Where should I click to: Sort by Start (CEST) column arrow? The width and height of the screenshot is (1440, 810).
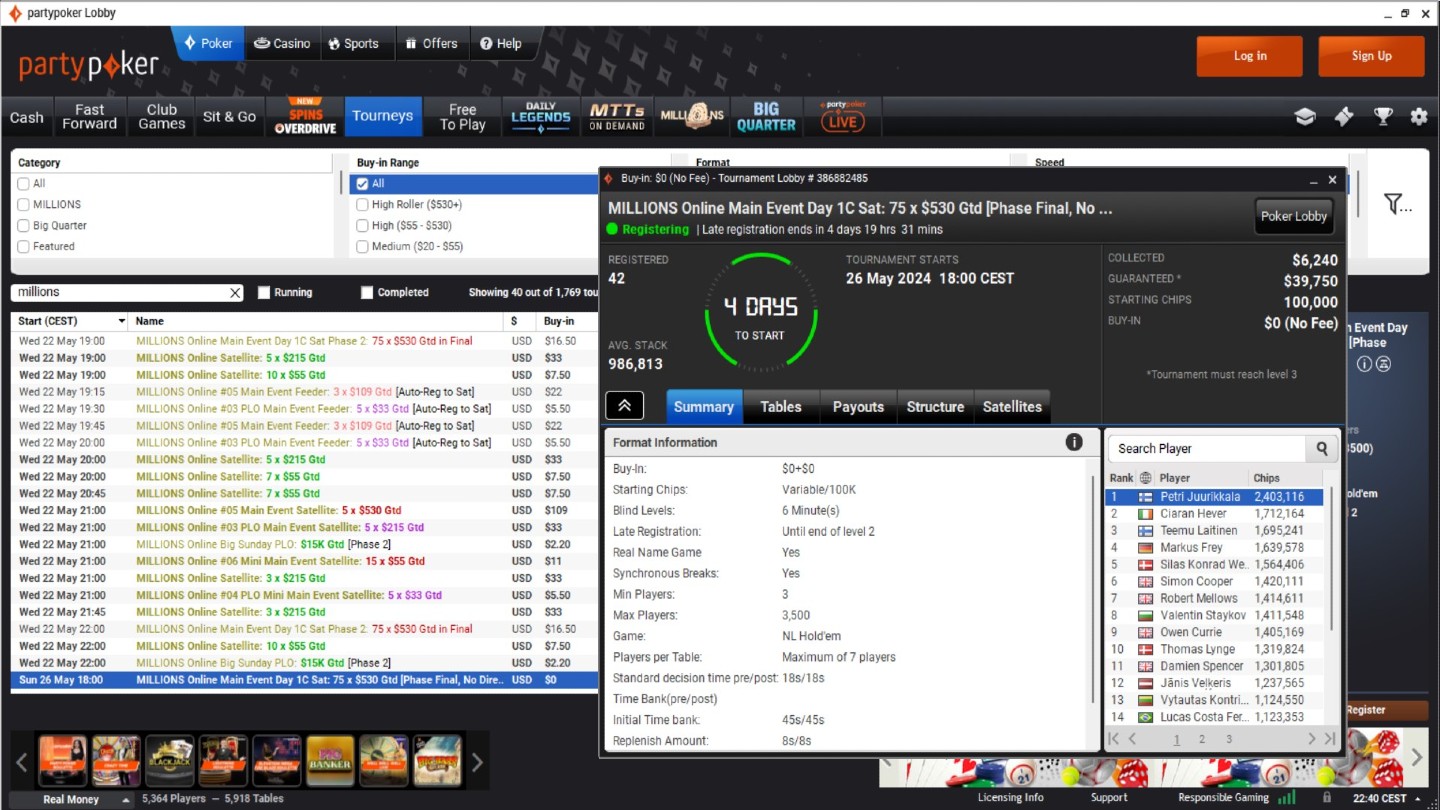[122, 321]
